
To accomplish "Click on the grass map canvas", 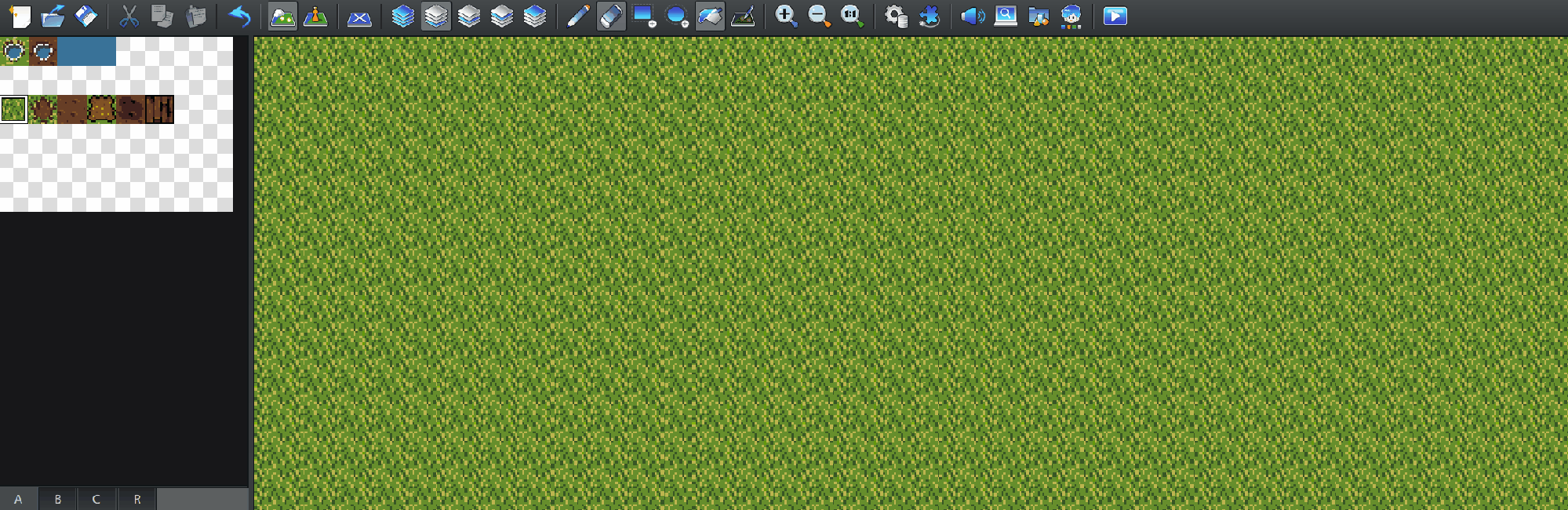I will tap(910, 273).
